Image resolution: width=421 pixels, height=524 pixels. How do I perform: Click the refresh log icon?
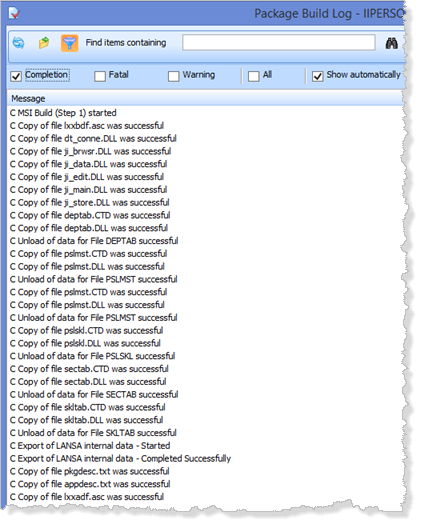18,43
